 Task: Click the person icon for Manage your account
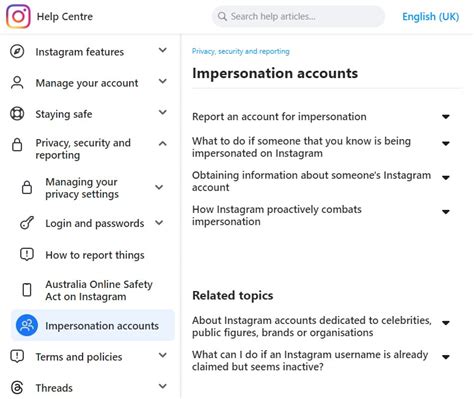pos(17,83)
